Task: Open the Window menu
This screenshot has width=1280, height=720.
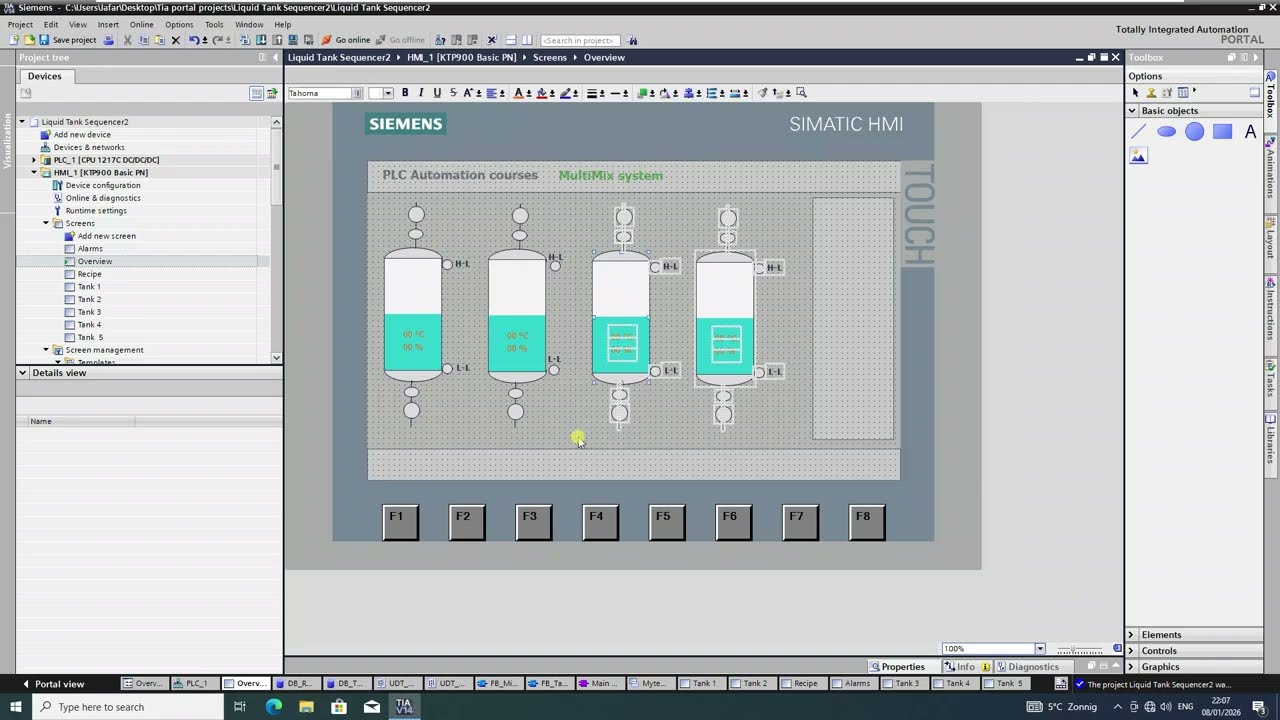Action: point(249,24)
